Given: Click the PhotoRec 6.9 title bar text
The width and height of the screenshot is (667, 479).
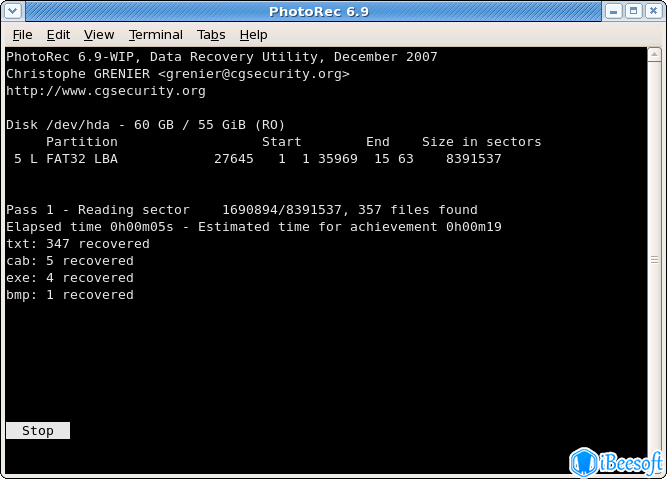Looking at the screenshot, I should pos(319,11).
